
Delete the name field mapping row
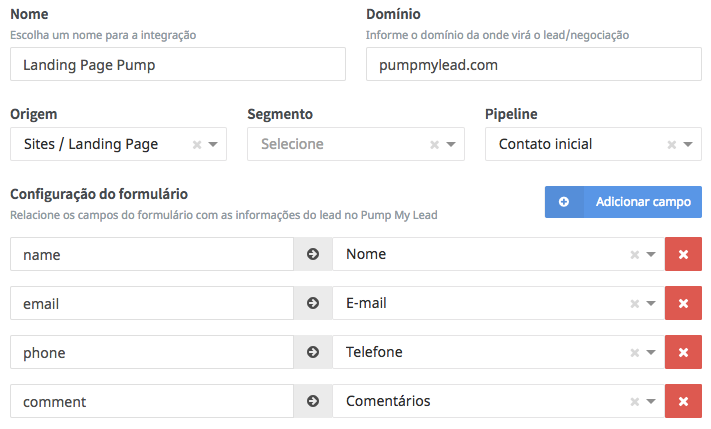pyautogui.click(x=683, y=254)
